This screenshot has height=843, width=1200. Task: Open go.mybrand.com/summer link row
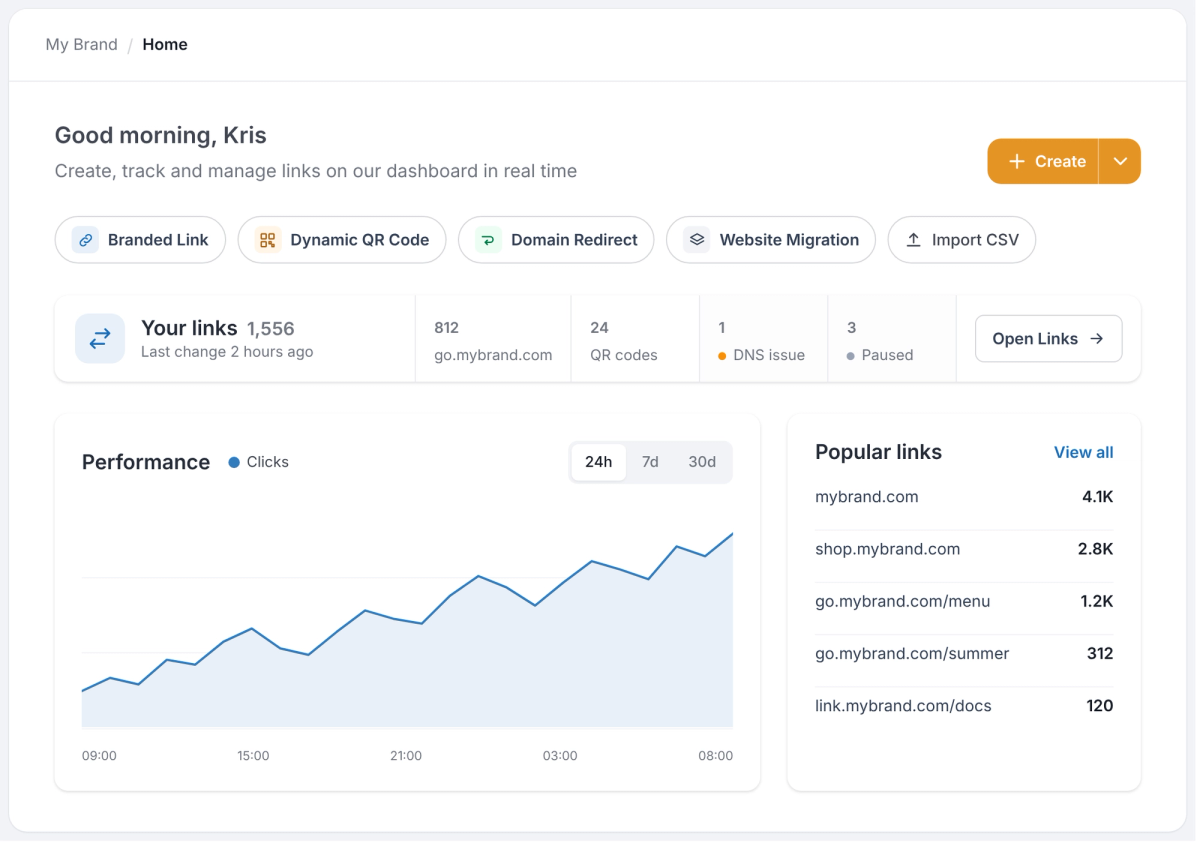click(x=964, y=653)
